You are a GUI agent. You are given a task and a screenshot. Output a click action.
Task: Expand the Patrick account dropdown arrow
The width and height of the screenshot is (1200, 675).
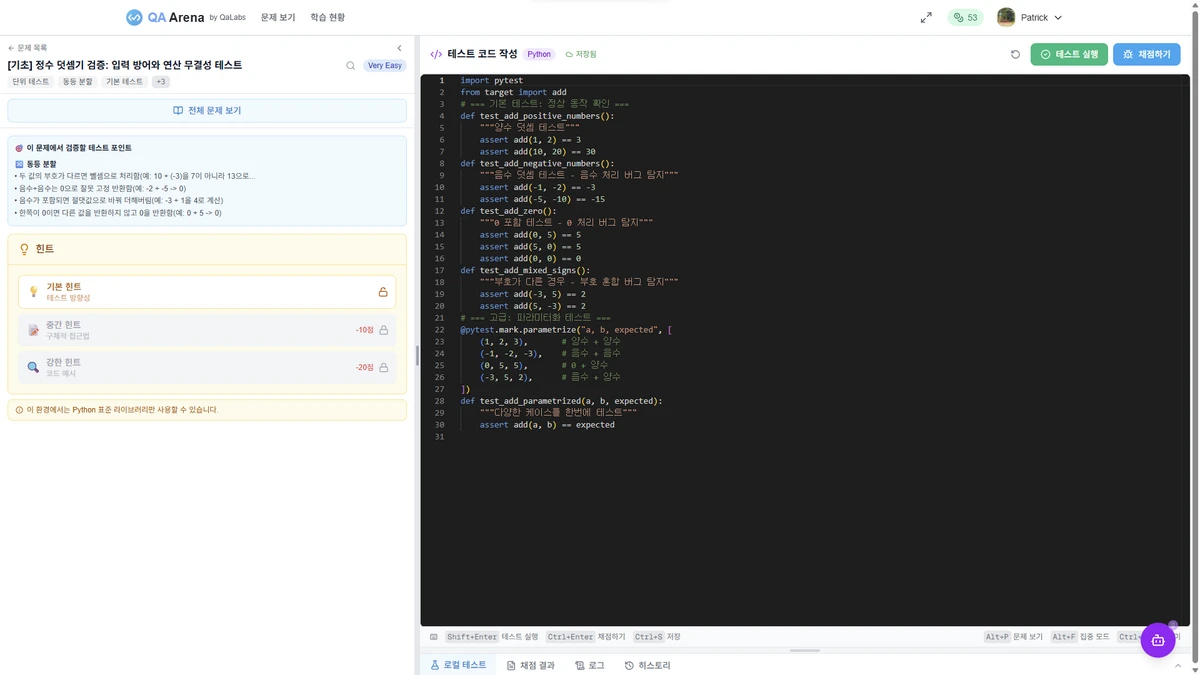[x=1058, y=17]
